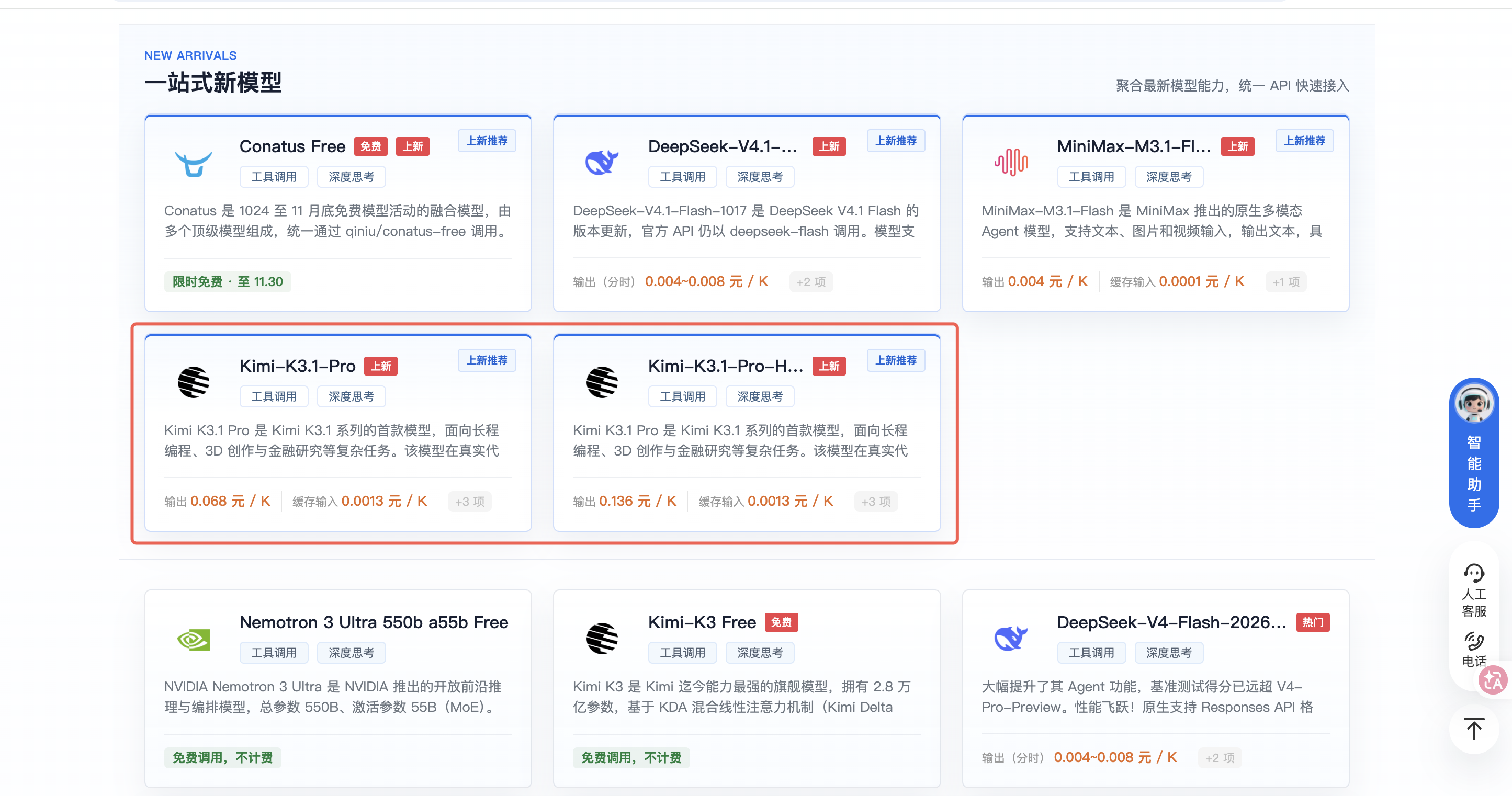Click the 免费 badge on Conatus Free
1512x796 pixels.
click(371, 146)
